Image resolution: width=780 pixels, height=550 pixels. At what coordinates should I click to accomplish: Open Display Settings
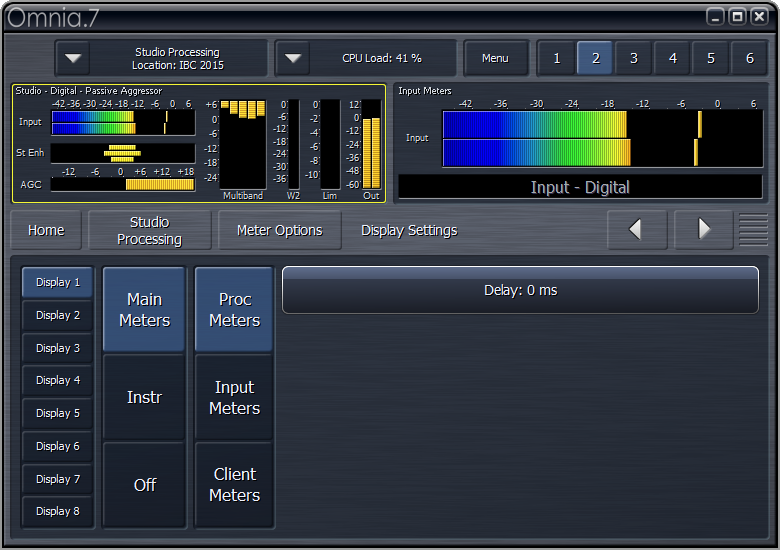[409, 230]
